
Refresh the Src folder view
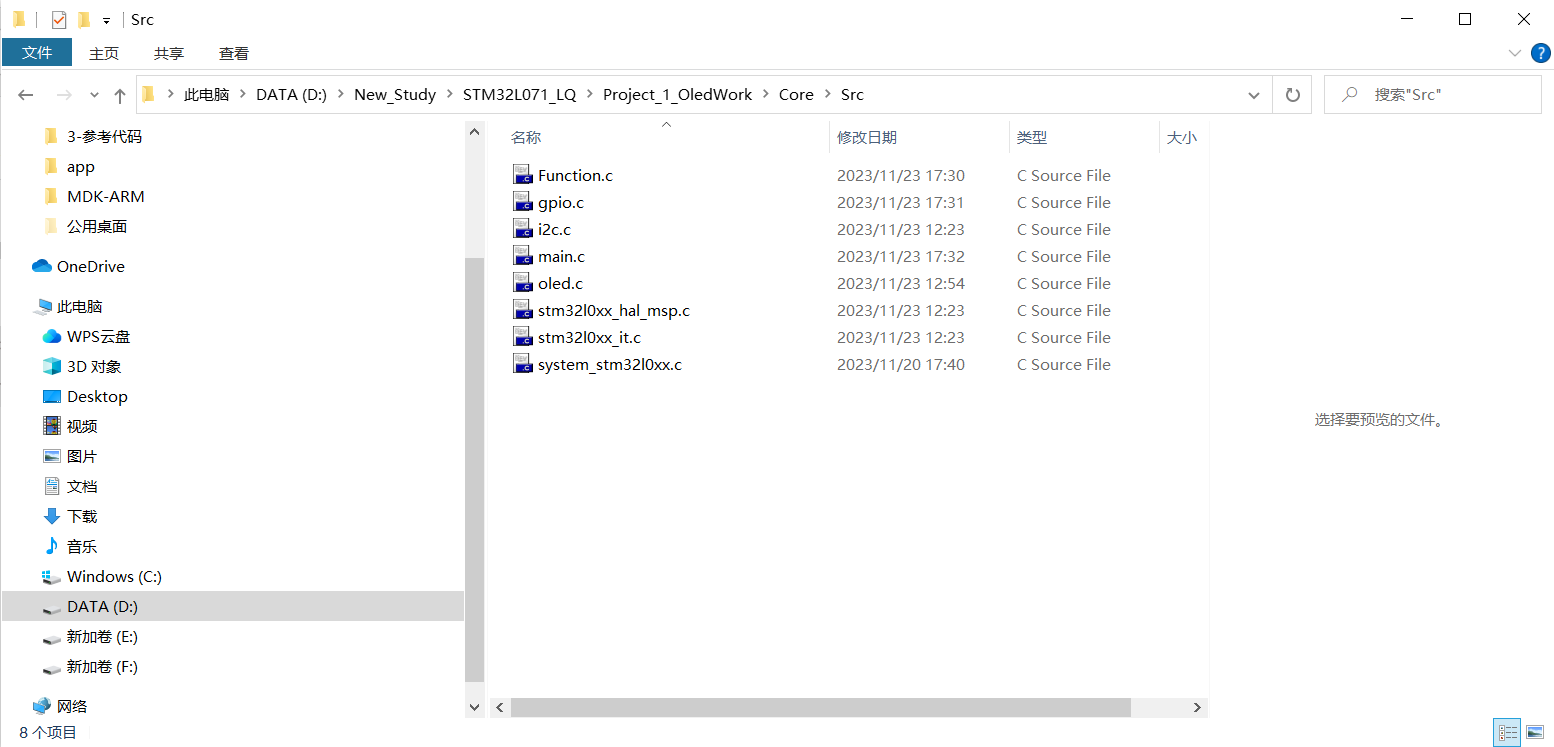pyautogui.click(x=1292, y=95)
